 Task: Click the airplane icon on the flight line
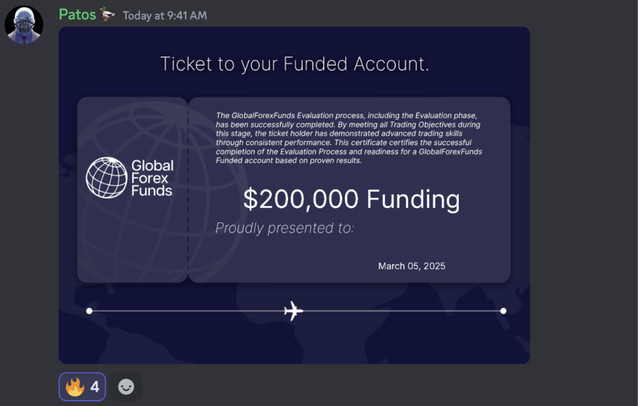pyautogui.click(x=293, y=311)
